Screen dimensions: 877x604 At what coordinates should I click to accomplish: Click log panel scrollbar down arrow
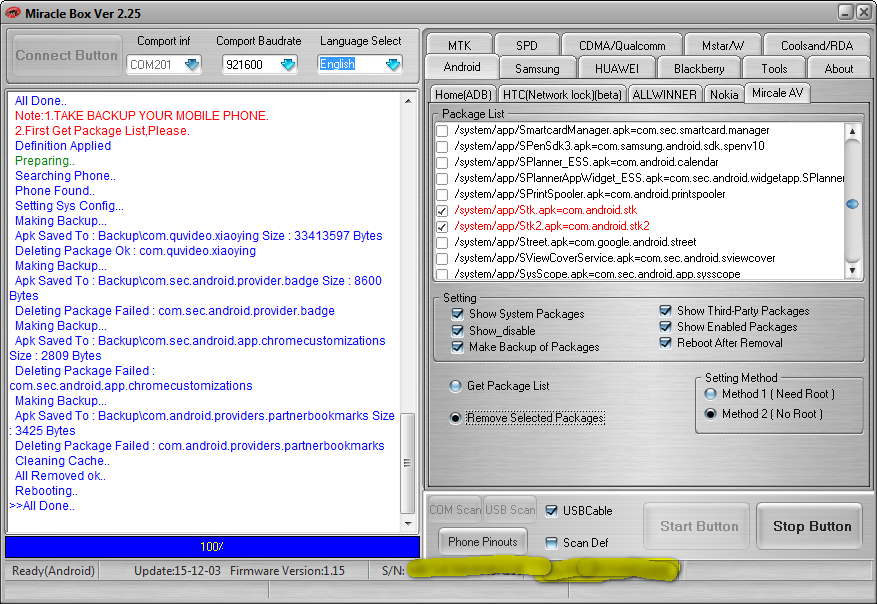coord(408,523)
